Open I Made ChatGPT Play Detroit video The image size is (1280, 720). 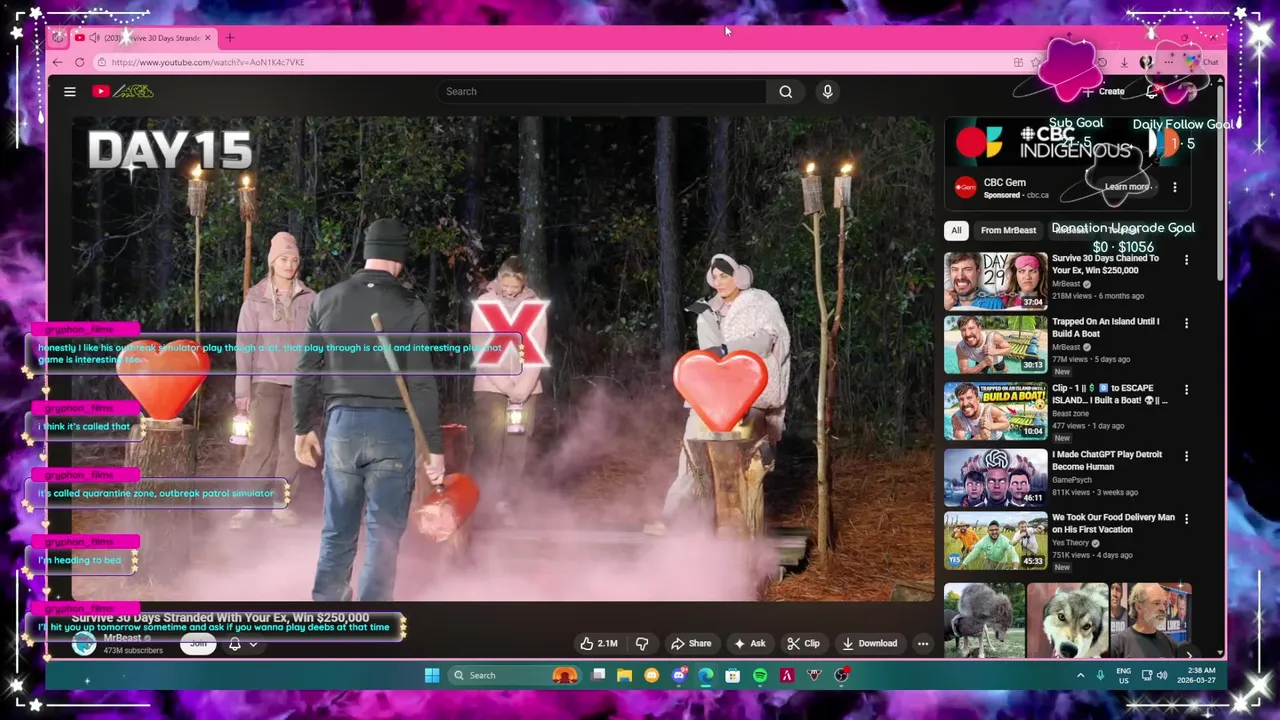click(995, 477)
